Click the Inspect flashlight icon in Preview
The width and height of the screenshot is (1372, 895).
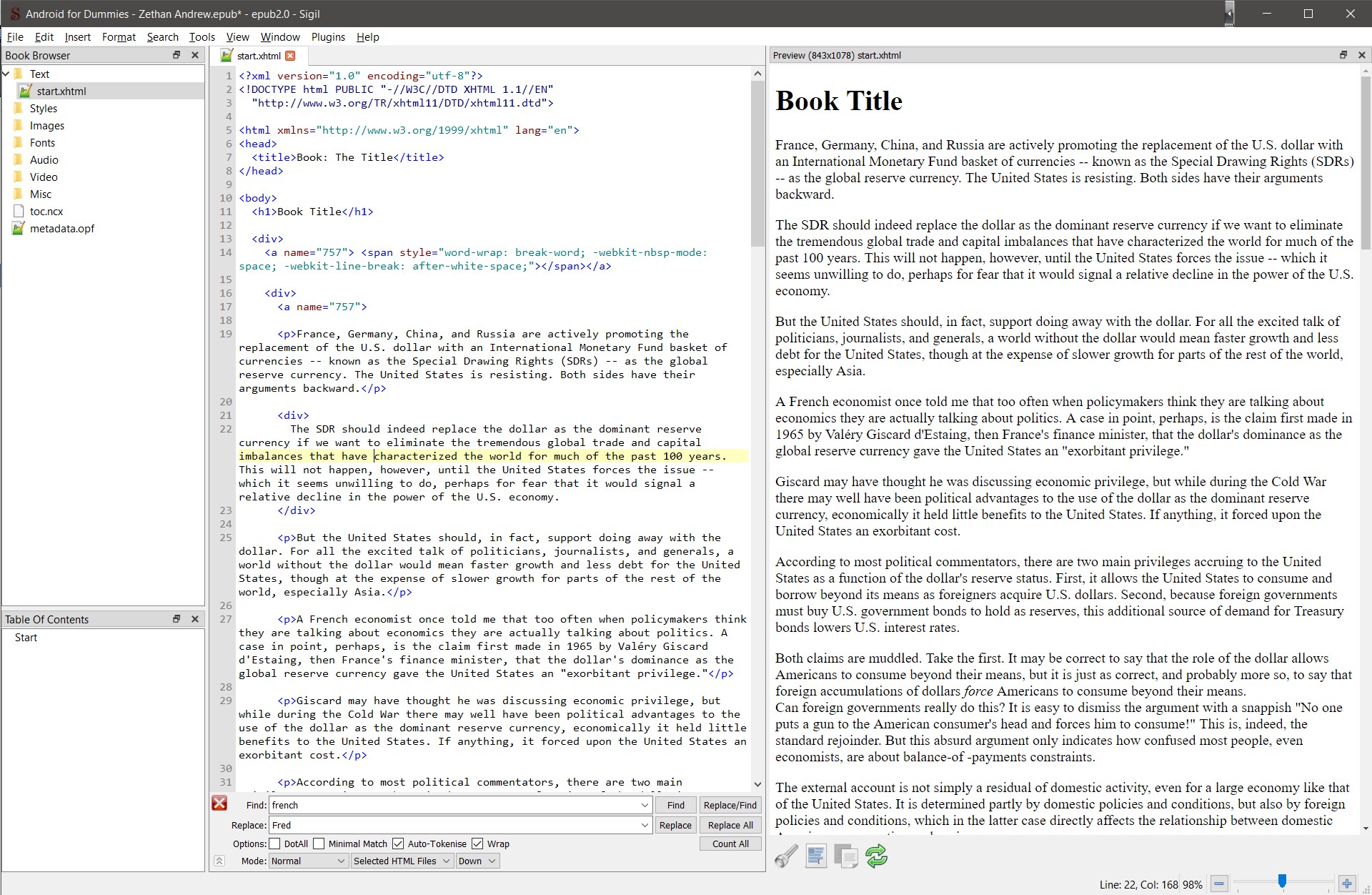tap(786, 856)
